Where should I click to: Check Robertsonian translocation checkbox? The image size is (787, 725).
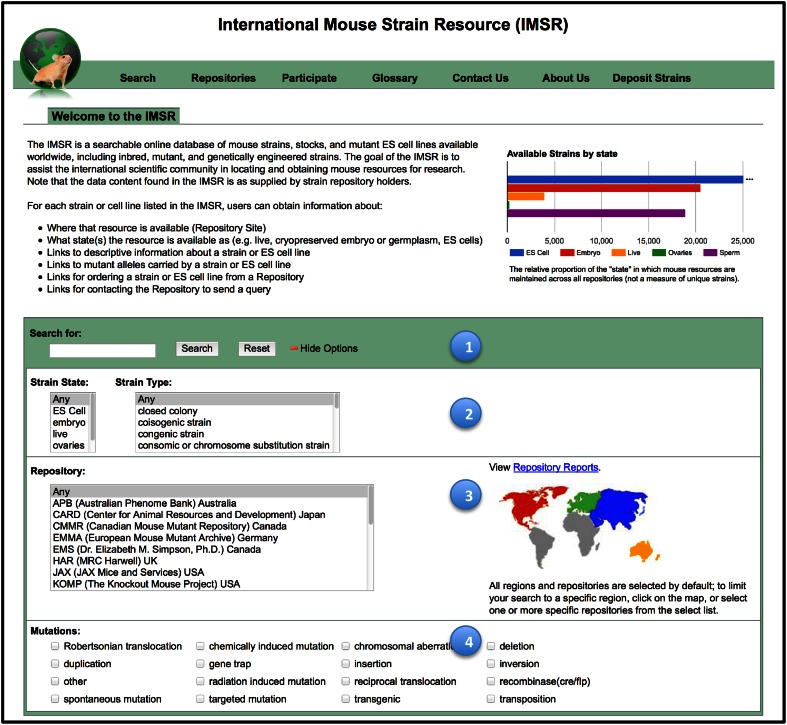click(55, 646)
